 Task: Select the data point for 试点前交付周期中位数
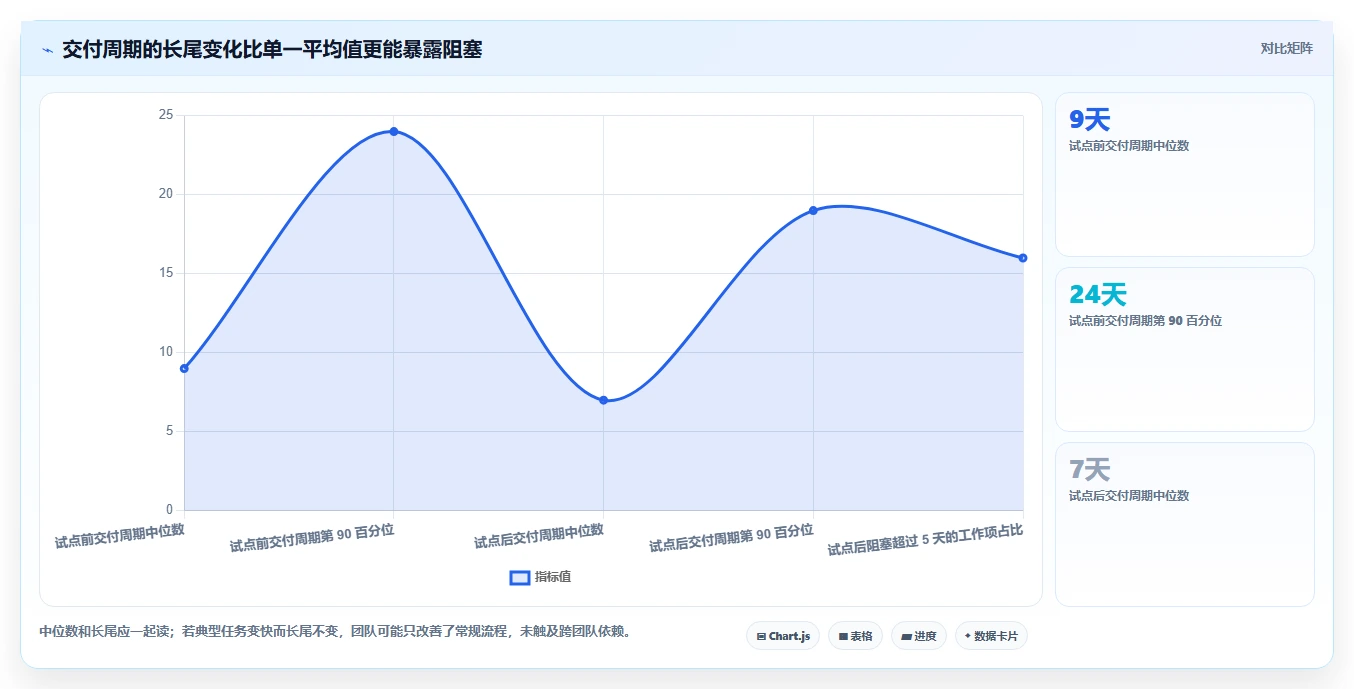[184, 368]
